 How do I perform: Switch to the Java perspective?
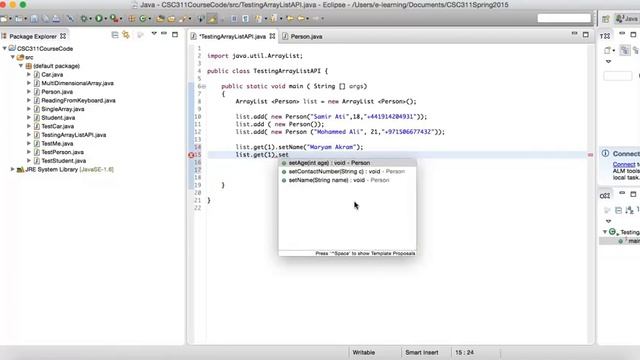(x=627, y=19)
